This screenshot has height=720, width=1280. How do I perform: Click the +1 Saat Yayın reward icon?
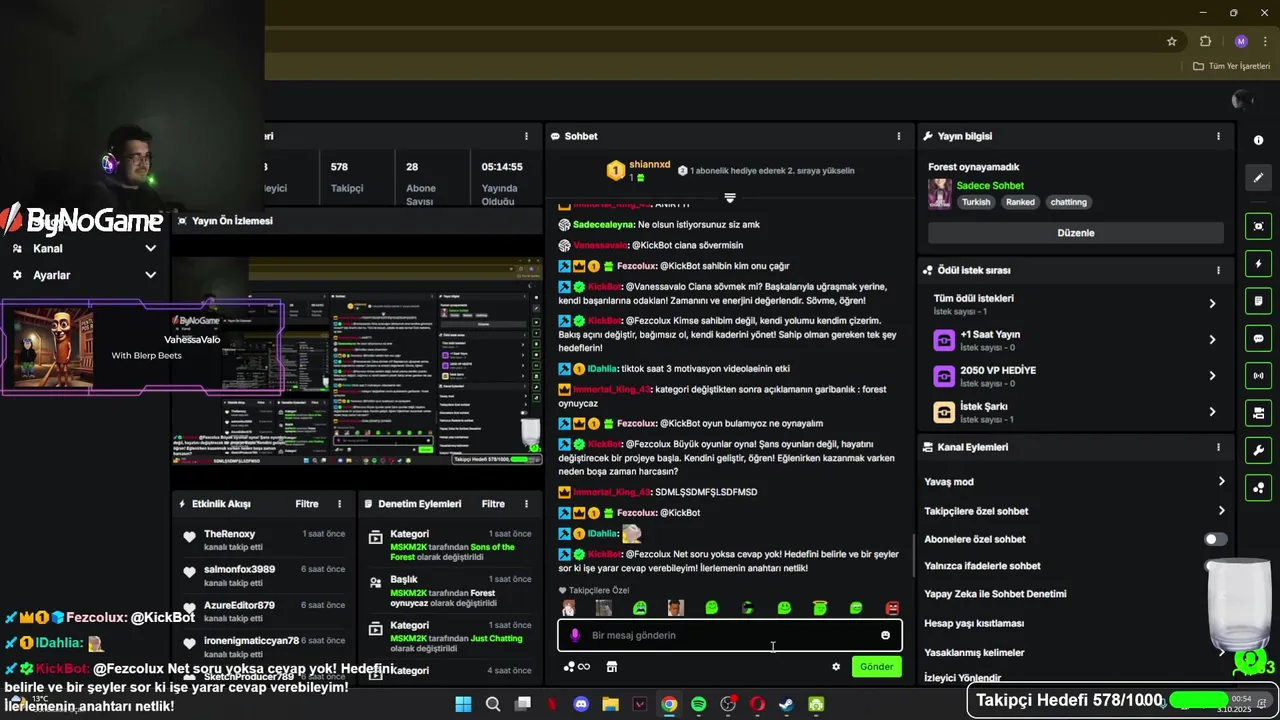coord(944,340)
